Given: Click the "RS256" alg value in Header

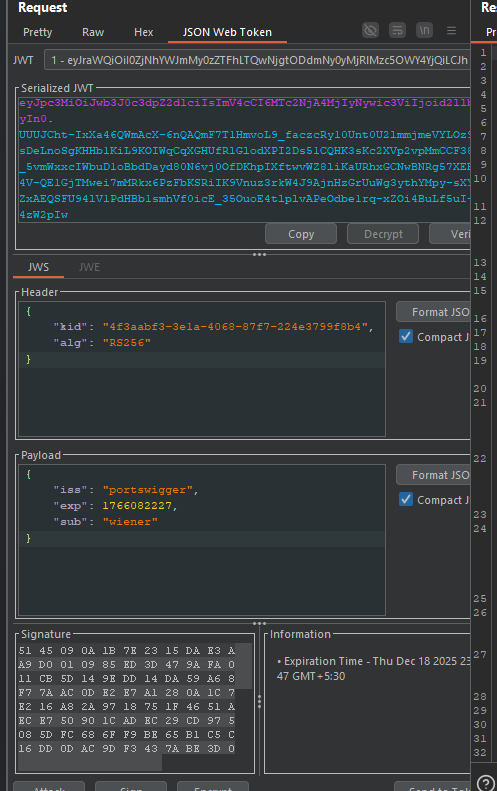Looking at the screenshot, I should coord(127,343).
